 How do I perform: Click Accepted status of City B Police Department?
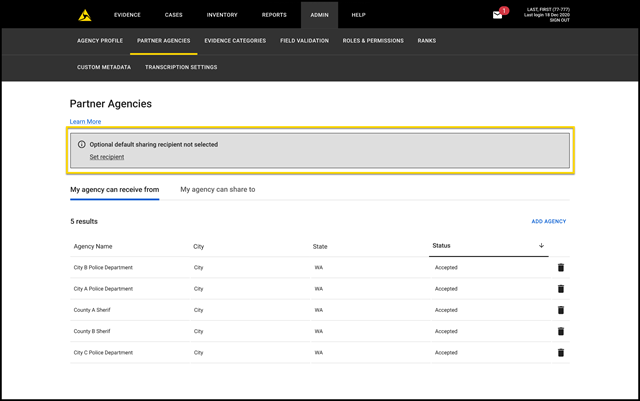click(x=446, y=267)
